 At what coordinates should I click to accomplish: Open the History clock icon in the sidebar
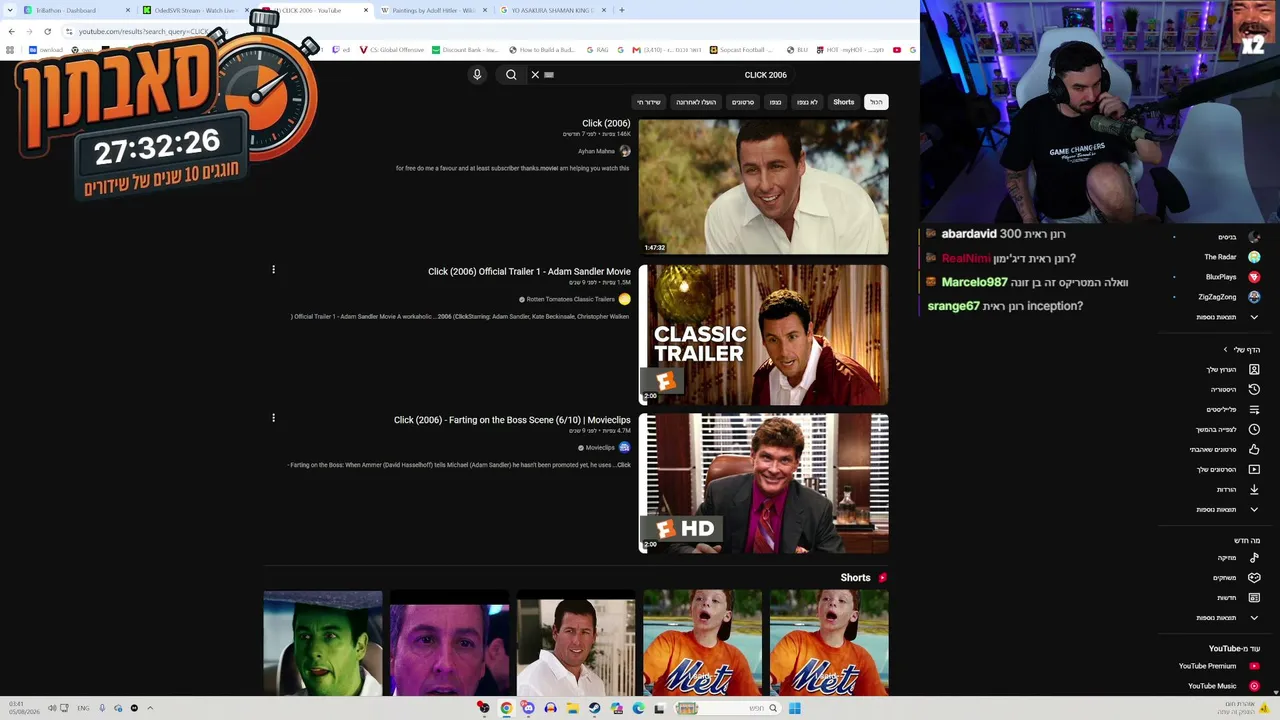1254,390
